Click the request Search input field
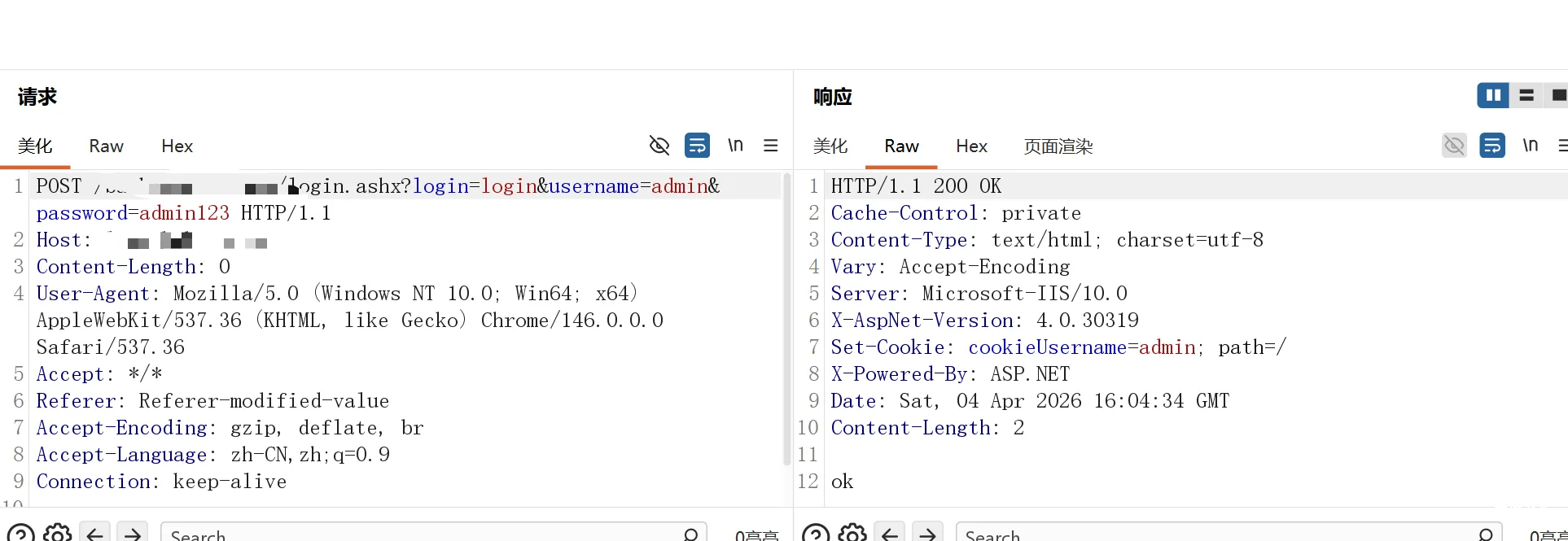The image size is (1568, 541). tap(423, 534)
